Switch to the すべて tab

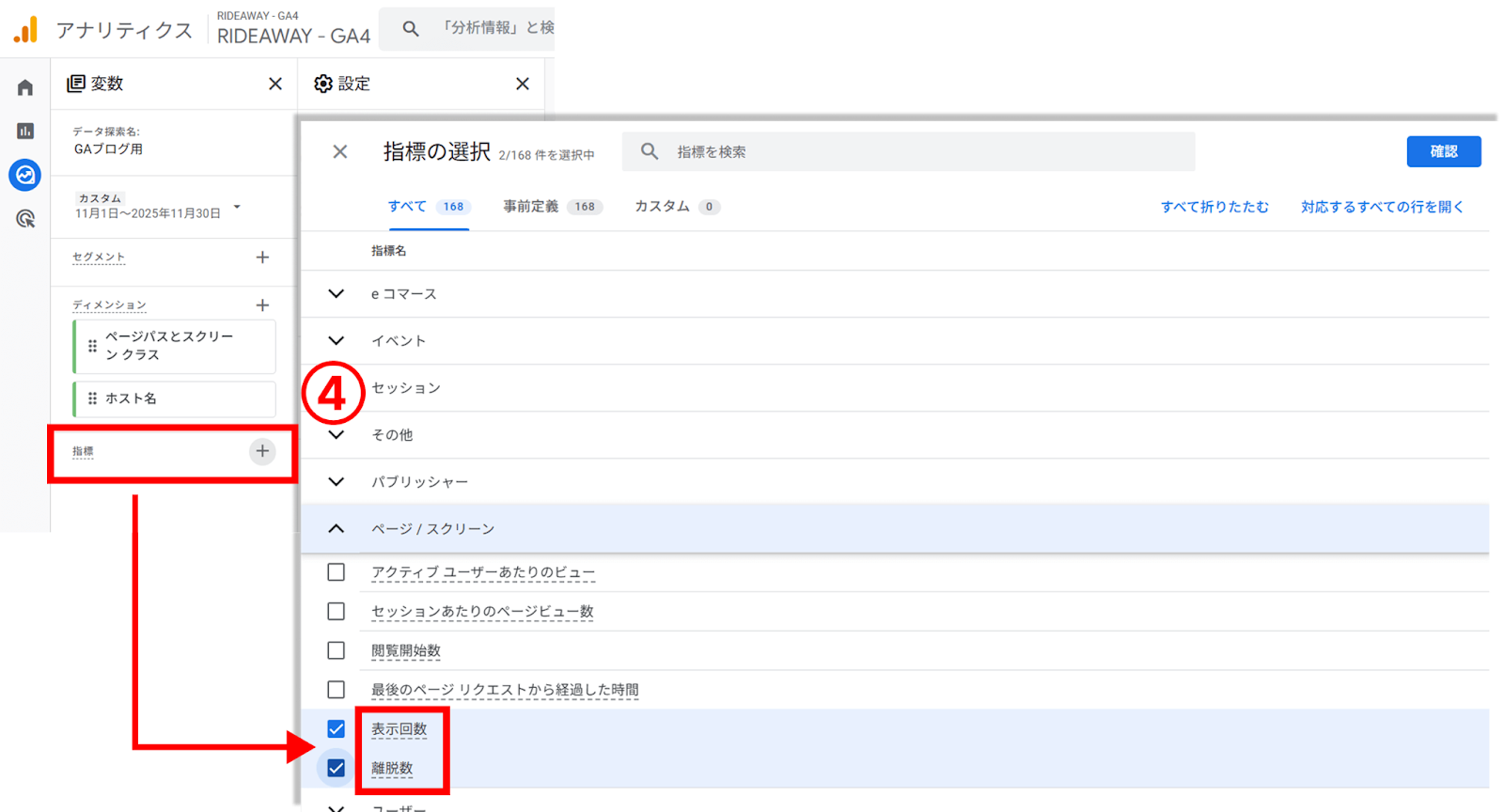pos(429,207)
